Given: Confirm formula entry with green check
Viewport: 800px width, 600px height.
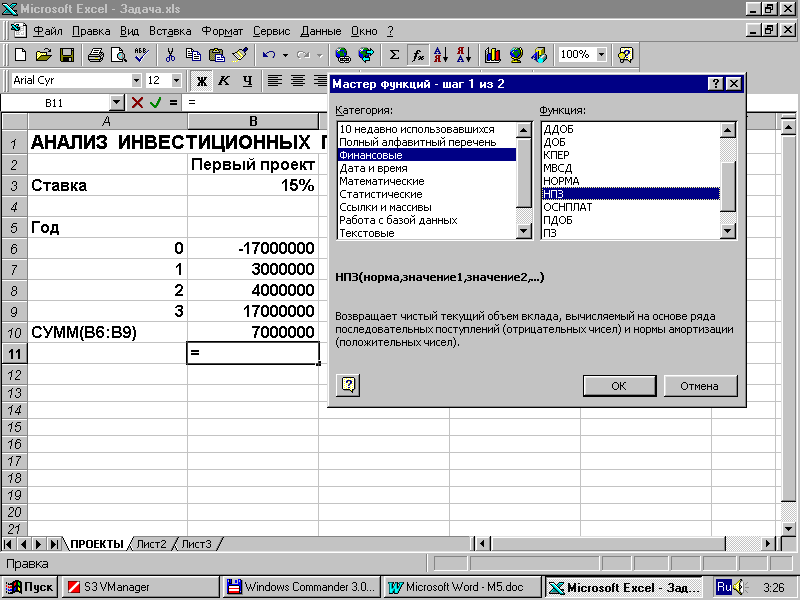Looking at the screenshot, I should point(156,103).
